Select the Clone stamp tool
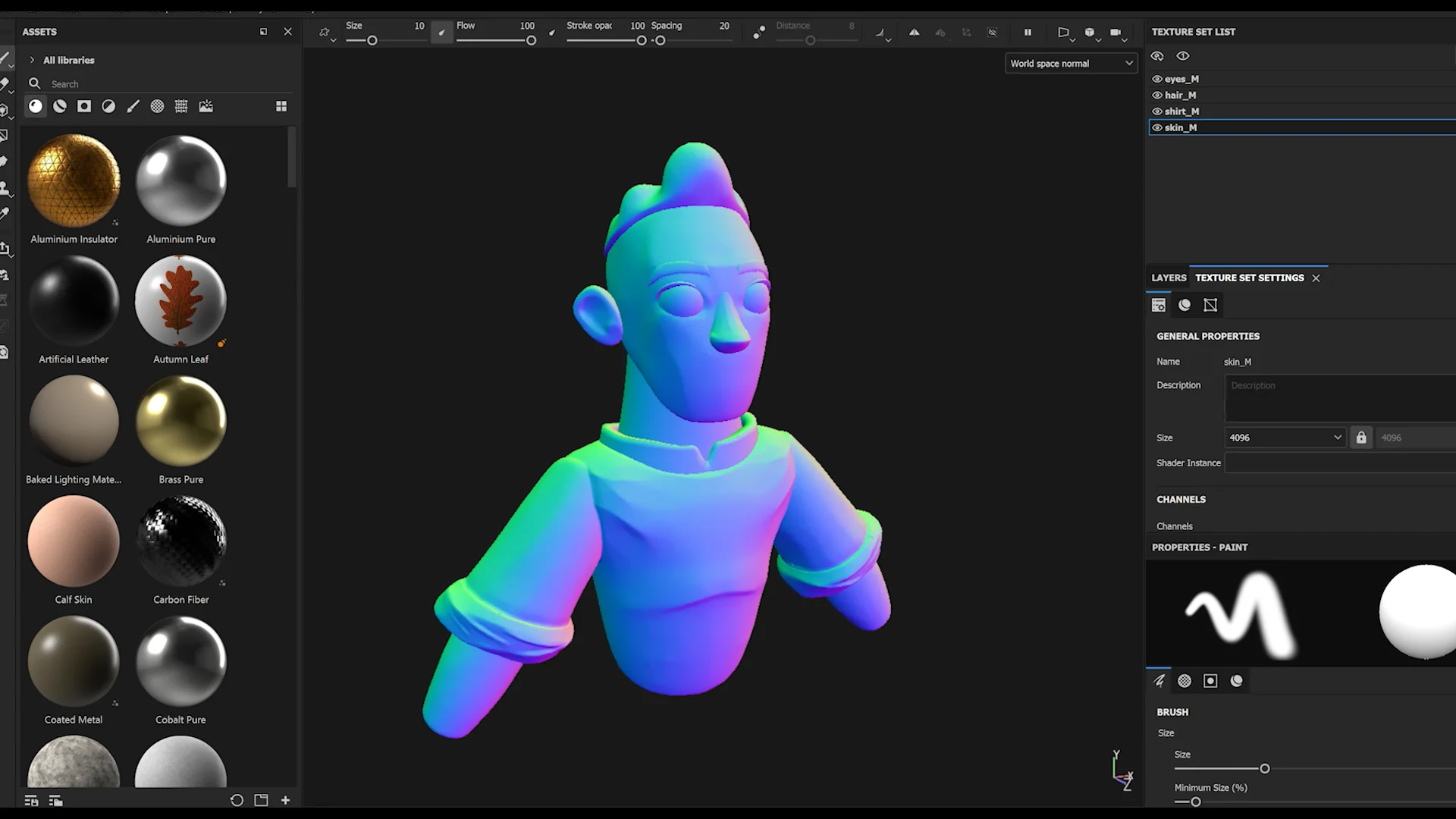 point(6,188)
